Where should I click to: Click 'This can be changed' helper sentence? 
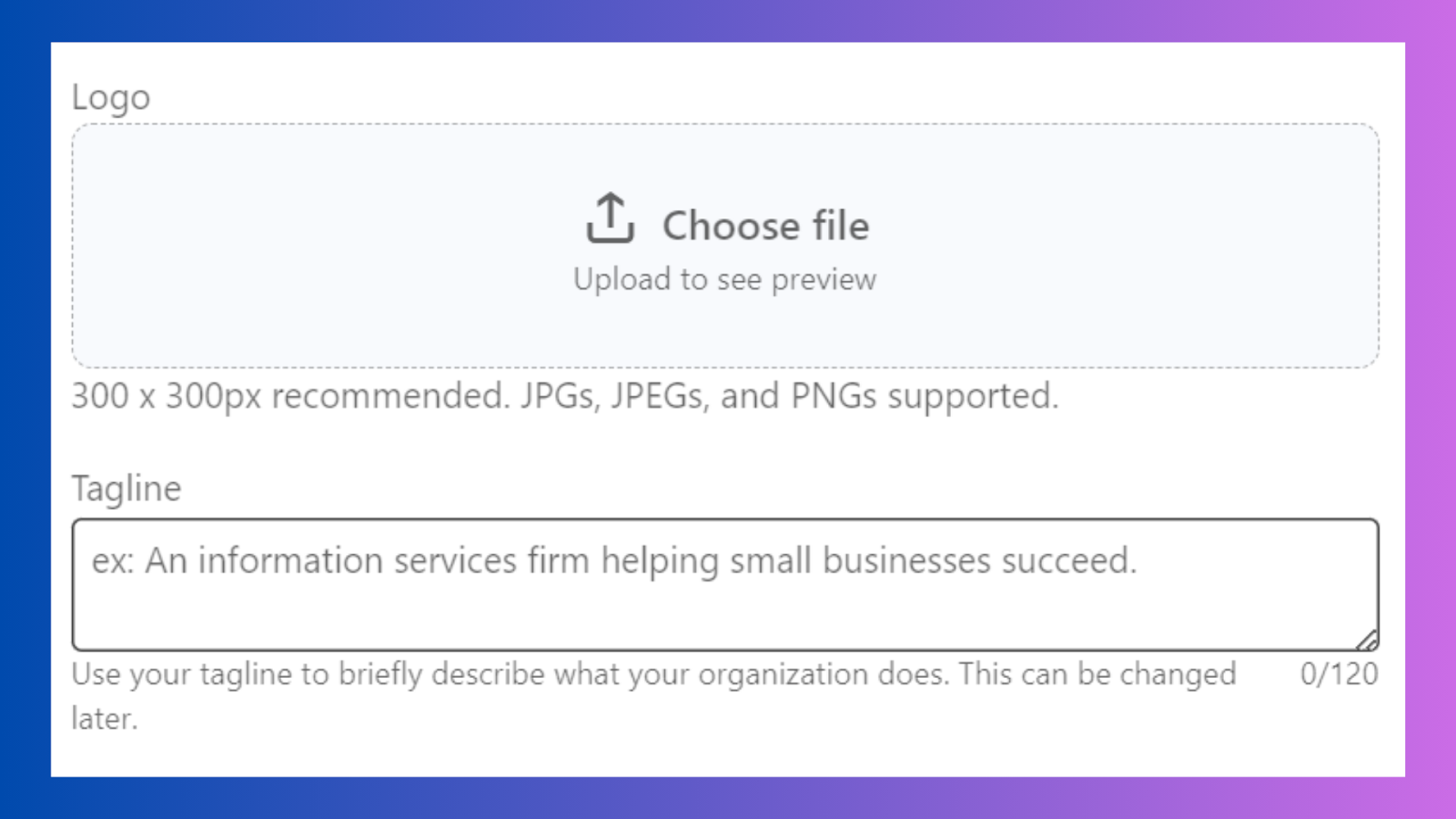1097,674
